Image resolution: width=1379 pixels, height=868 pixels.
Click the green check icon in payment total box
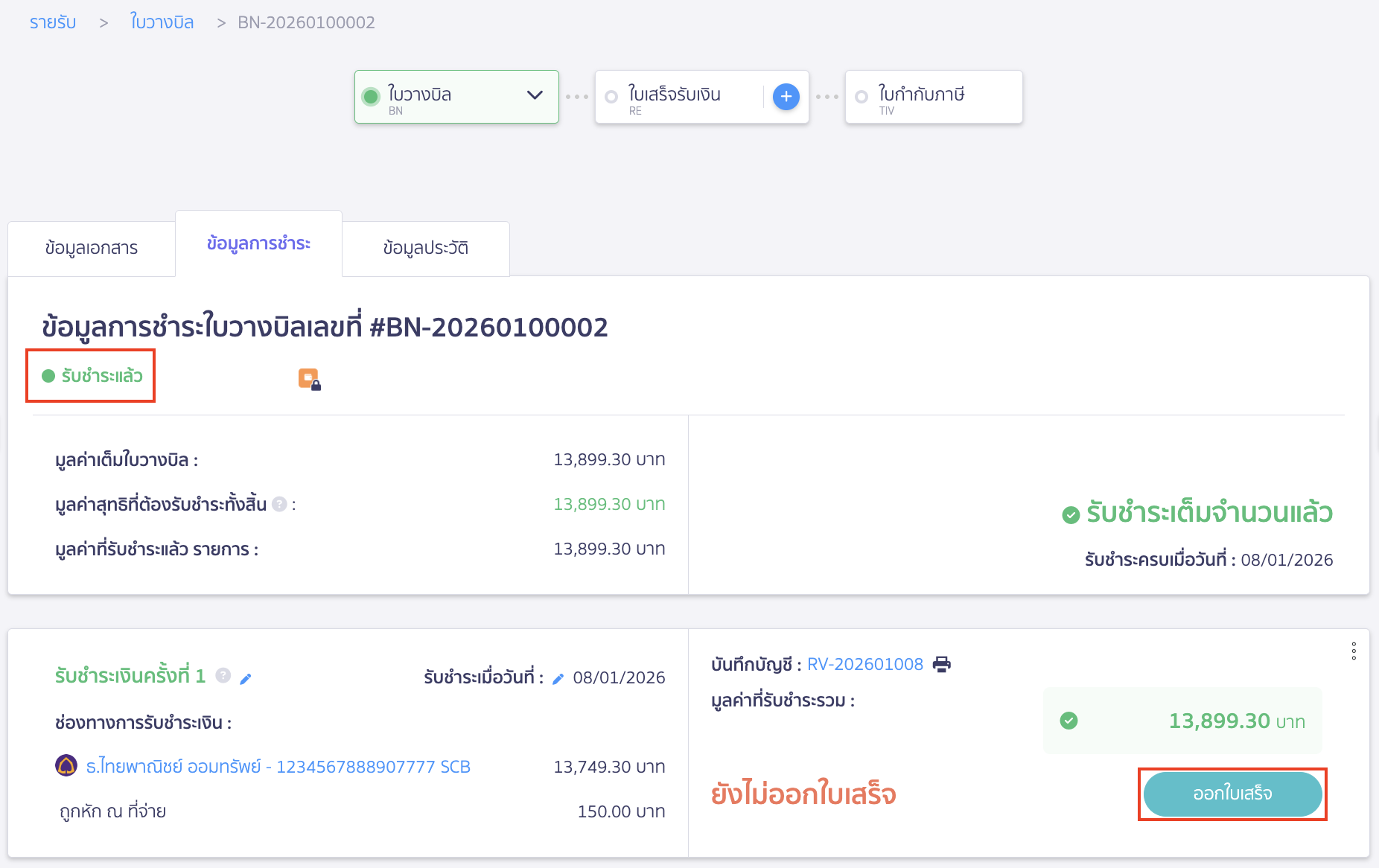(1070, 721)
